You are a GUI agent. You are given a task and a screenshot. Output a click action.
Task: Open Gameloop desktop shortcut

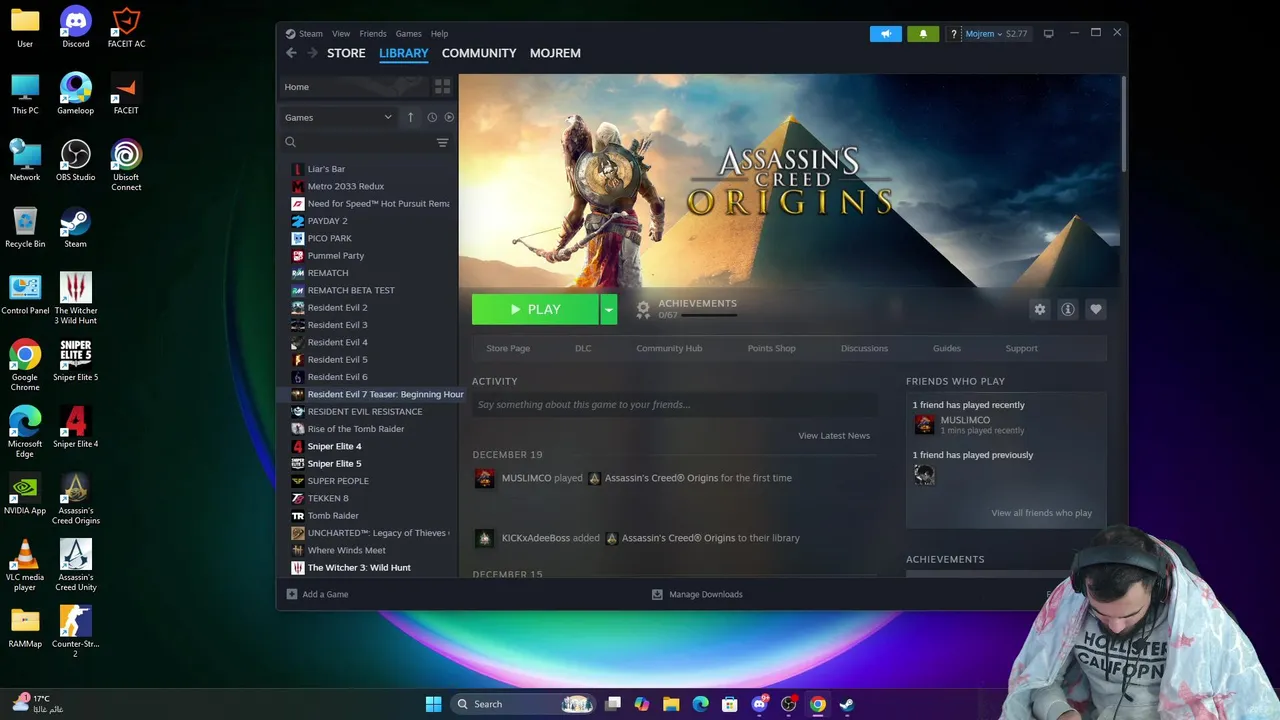tap(76, 94)
